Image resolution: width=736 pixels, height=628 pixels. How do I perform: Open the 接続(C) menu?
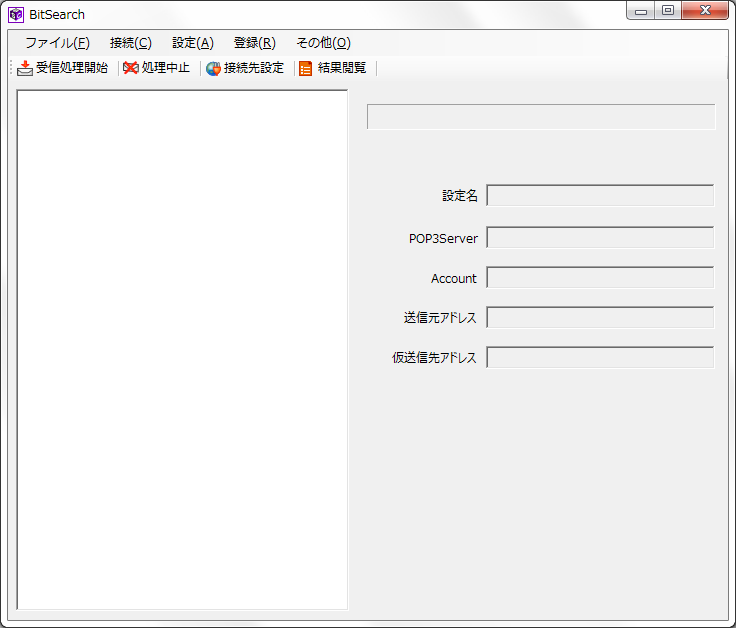coord(131,43)
